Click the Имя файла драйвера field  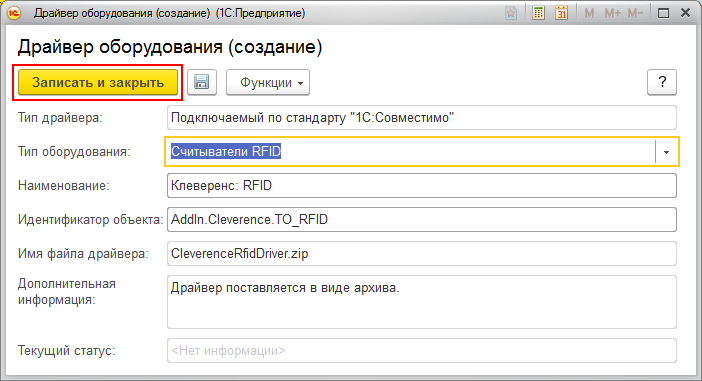[x=422, y=253]
